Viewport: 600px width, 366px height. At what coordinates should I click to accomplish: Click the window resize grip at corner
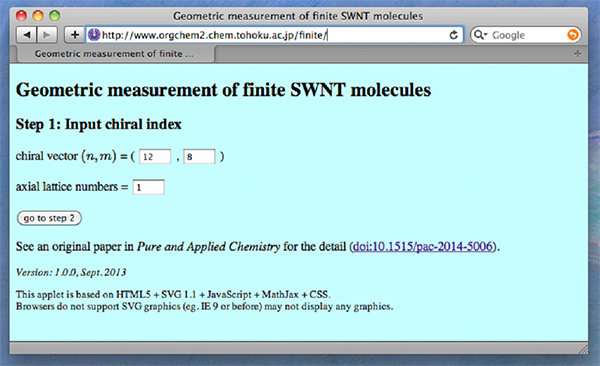click(583, 348)
